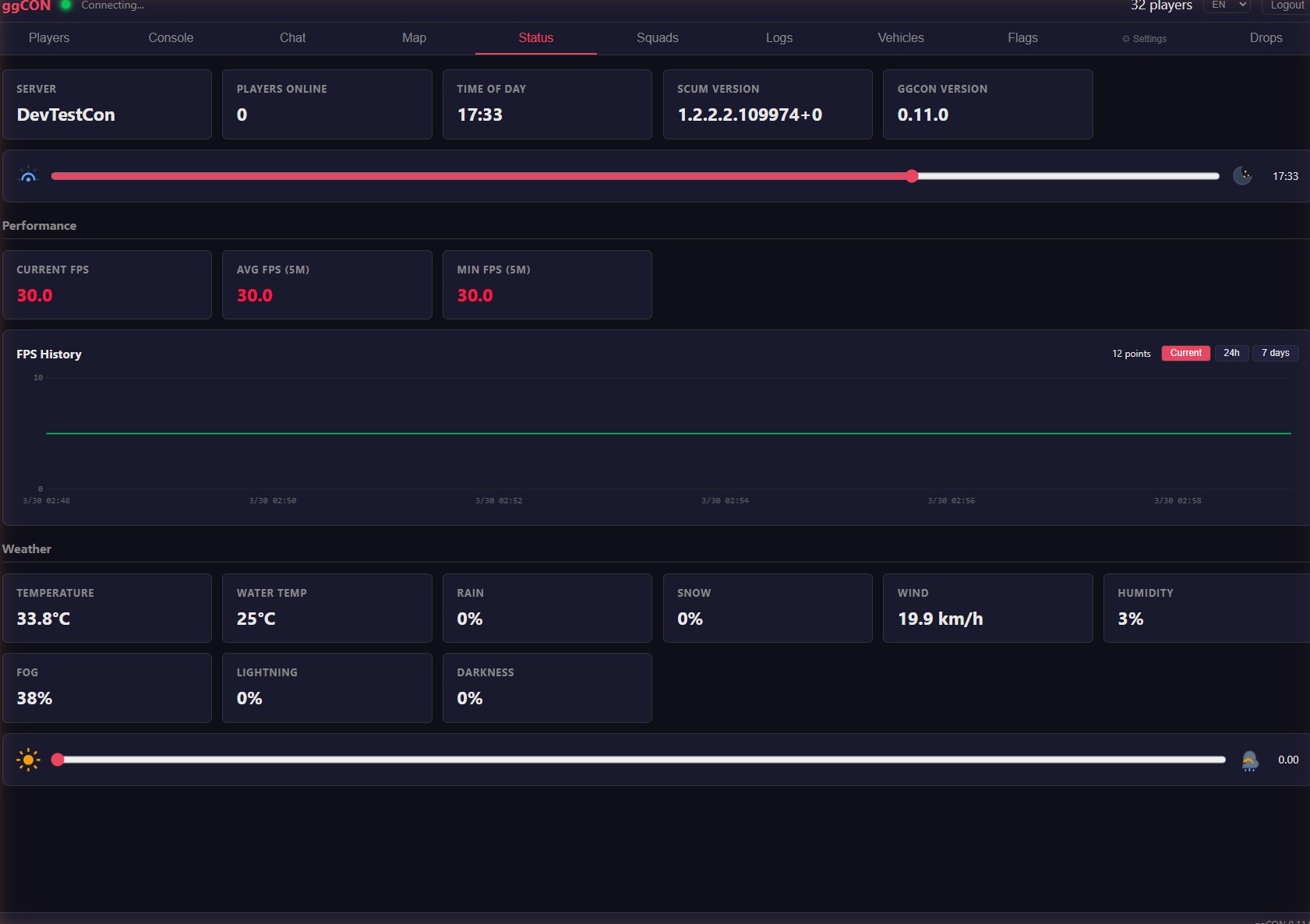Viewport: 1310px width, 924px height.
Task: Click the SCUM version 1.2.2.2.109974+0
Action: click(750, 115)
